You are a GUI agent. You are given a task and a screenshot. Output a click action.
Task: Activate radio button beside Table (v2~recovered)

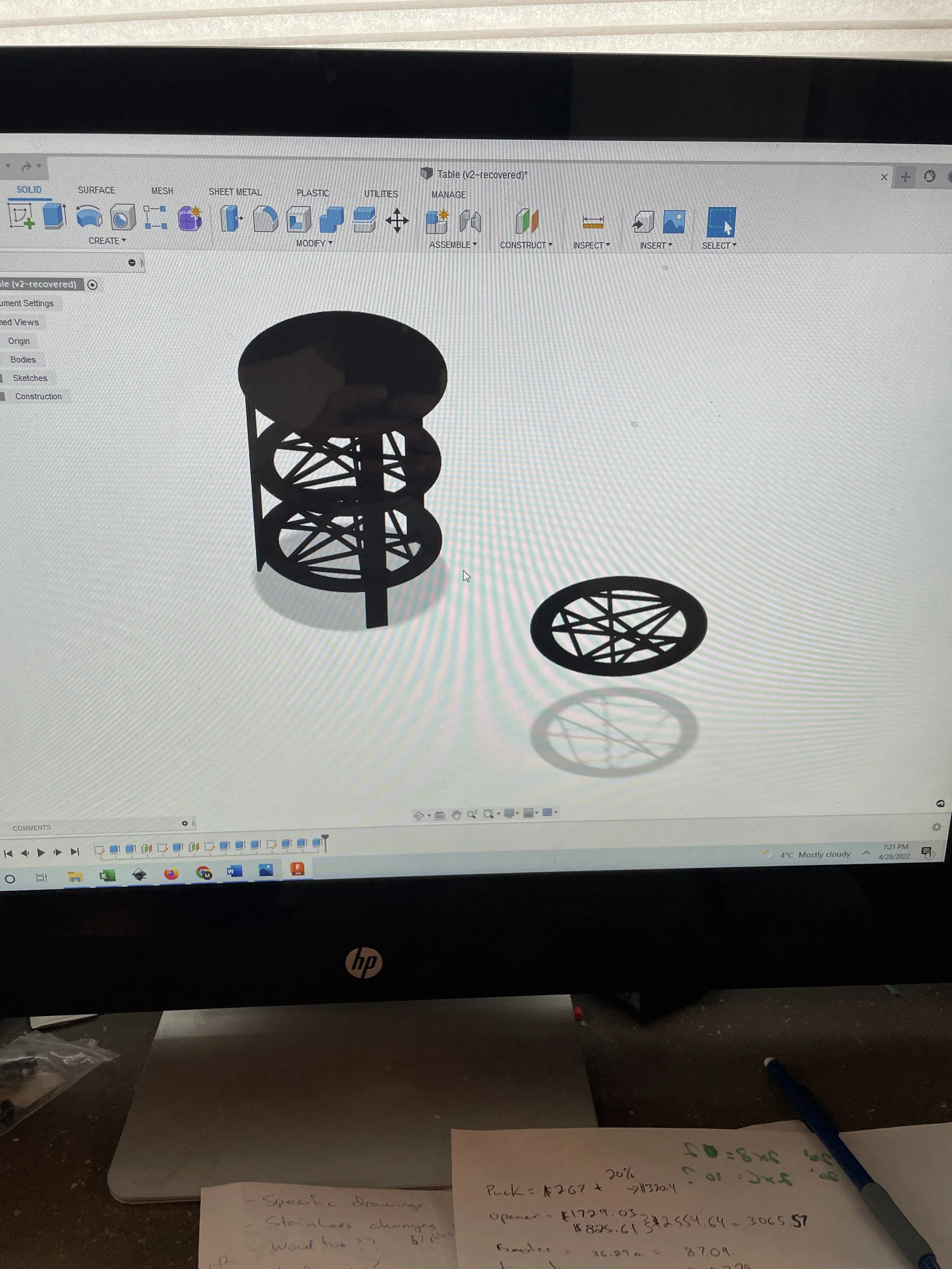coord(93,285)
